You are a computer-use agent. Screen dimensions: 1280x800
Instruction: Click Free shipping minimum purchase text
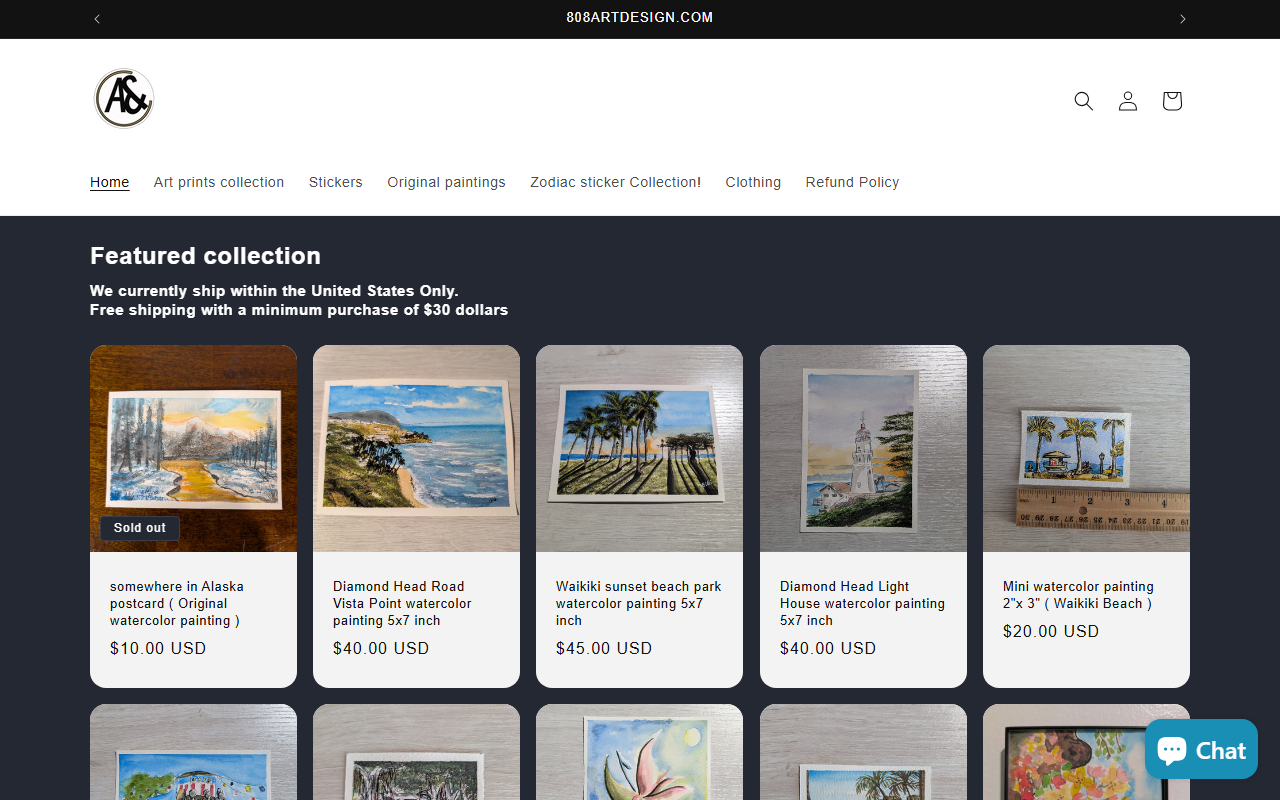coord(299,310)
